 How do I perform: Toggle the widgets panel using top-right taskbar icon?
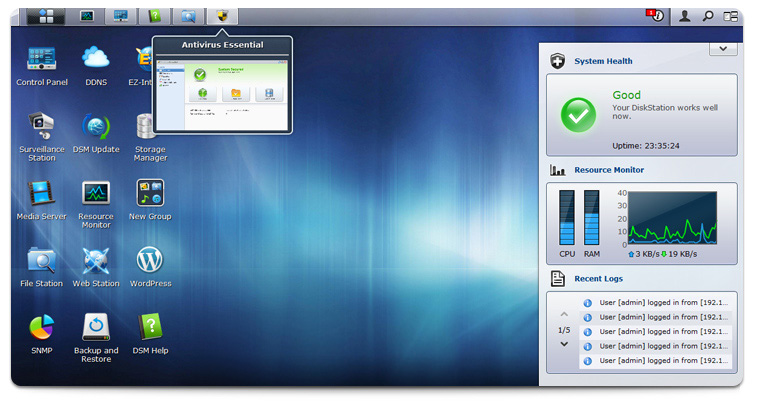click(731, 16)
